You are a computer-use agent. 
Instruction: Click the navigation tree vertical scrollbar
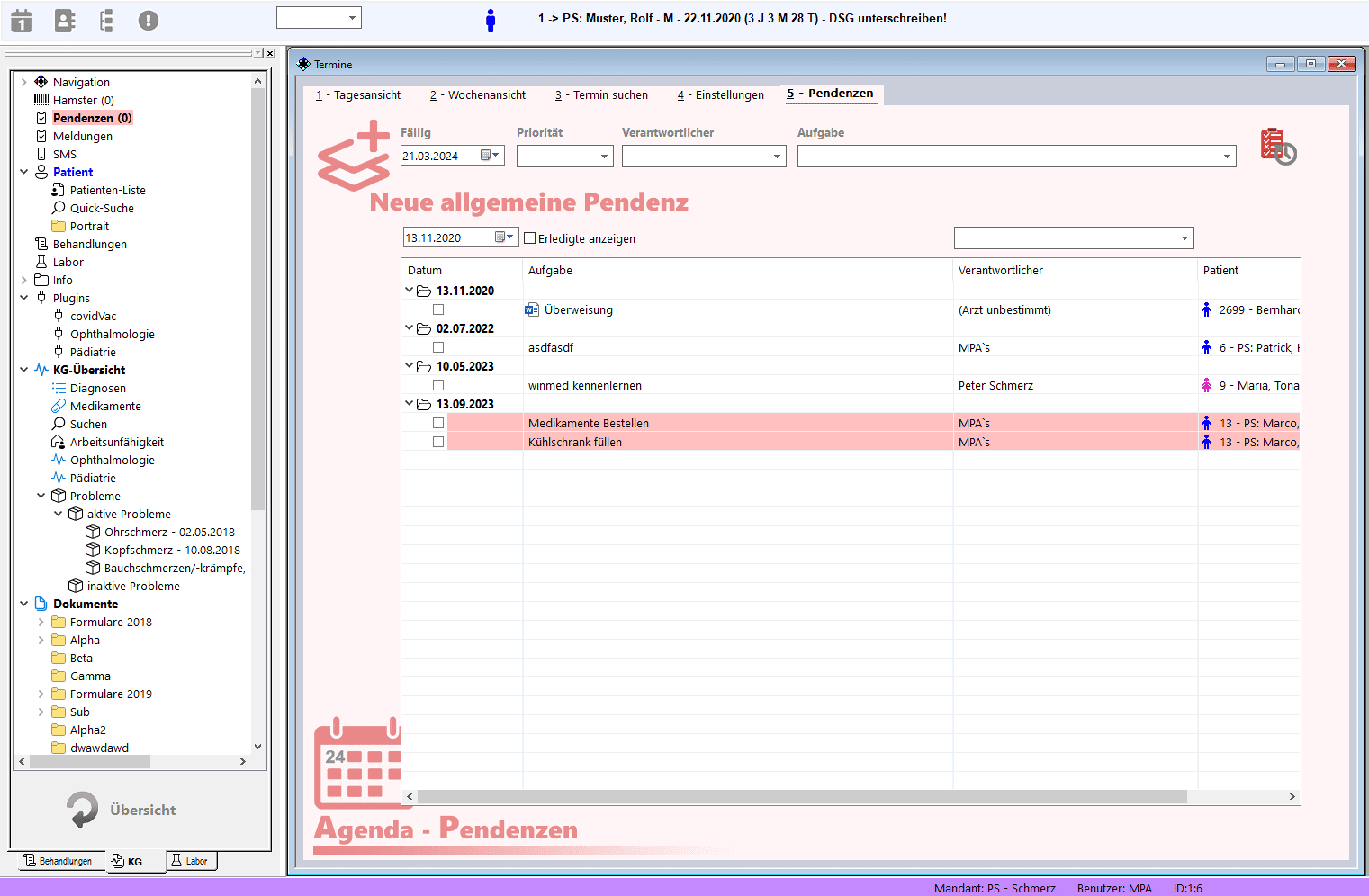257,298
